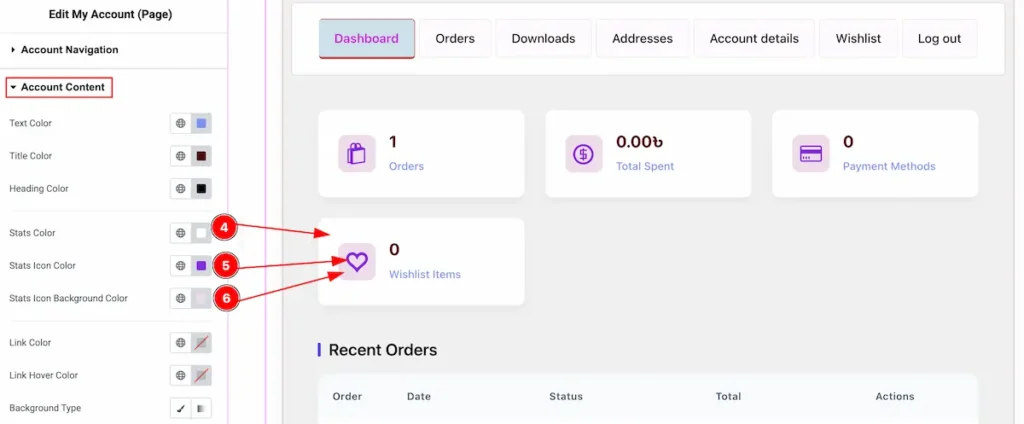Click the credit card Payment Methods icon

tap(810, 154)
